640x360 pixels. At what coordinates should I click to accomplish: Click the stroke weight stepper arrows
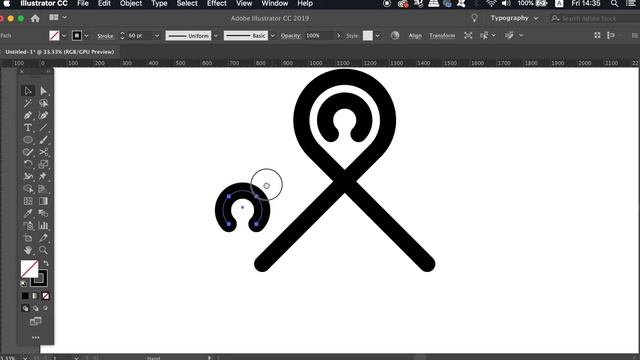click(x=122, y=36)
